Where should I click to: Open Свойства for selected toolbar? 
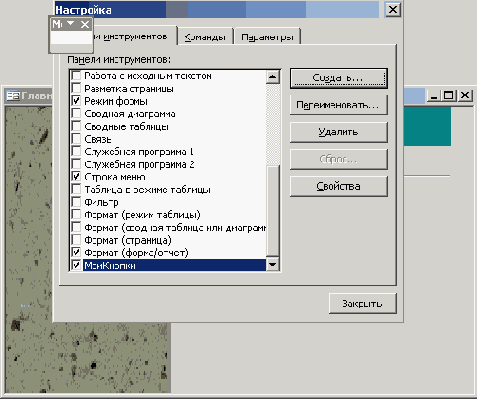(x=339, y=186)
